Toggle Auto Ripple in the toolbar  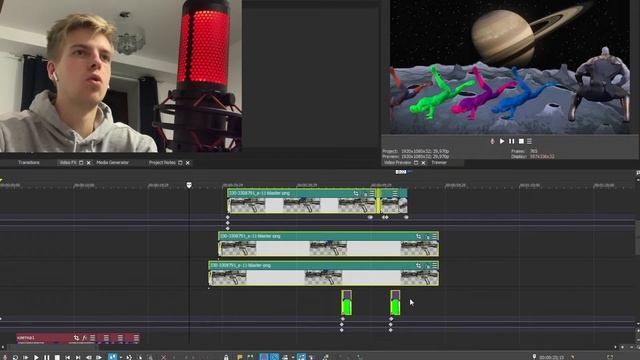(x=285, y=357)
